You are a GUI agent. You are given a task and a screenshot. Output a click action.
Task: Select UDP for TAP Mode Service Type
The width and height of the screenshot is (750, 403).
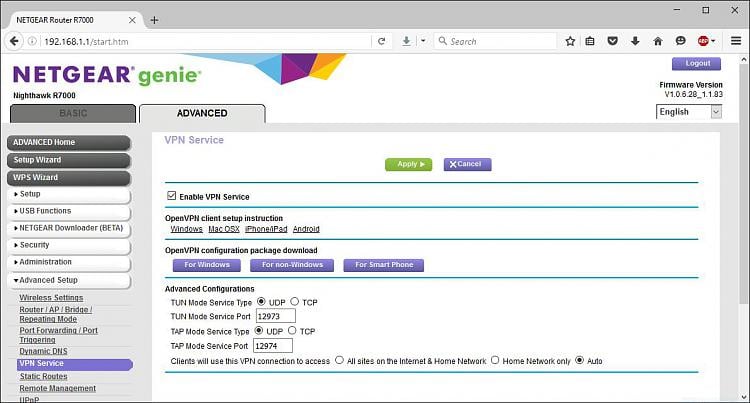click(259, 331)
